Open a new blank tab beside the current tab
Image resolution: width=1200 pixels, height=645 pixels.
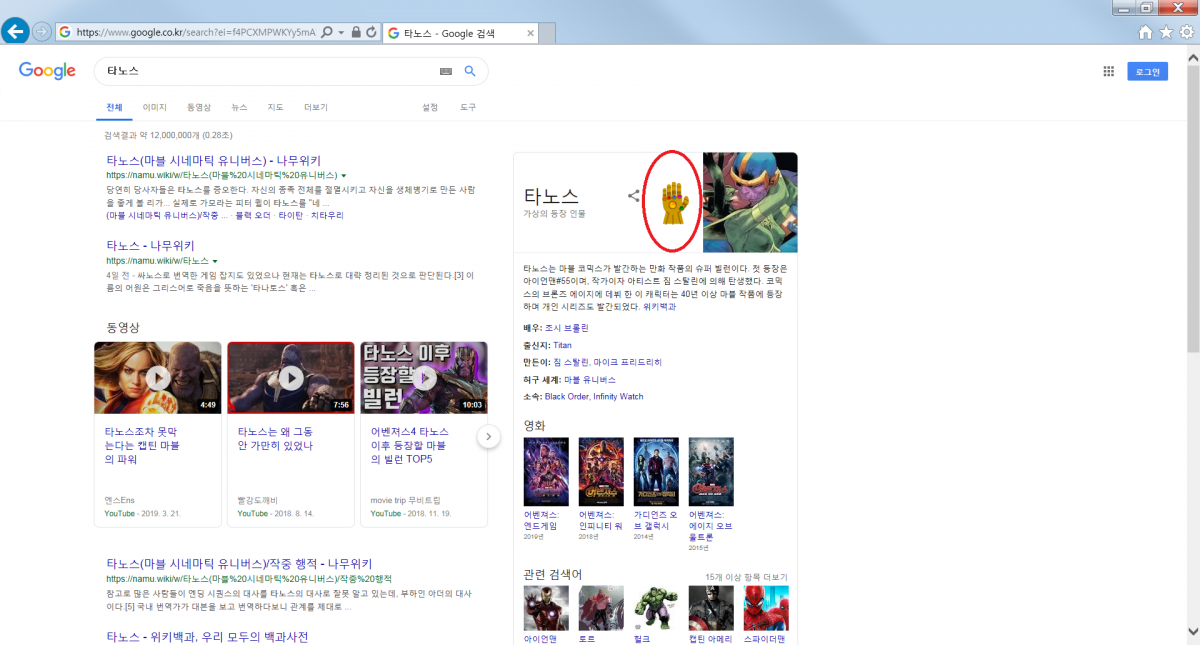[548, 33]
